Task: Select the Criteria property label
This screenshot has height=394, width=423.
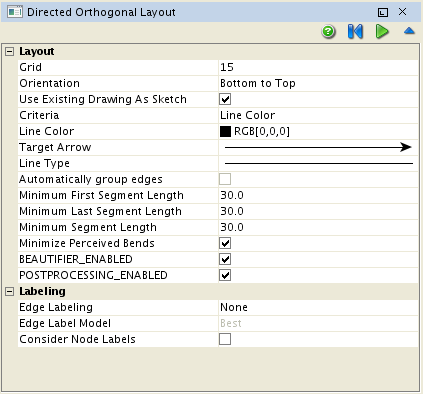Action: point(39,115)
